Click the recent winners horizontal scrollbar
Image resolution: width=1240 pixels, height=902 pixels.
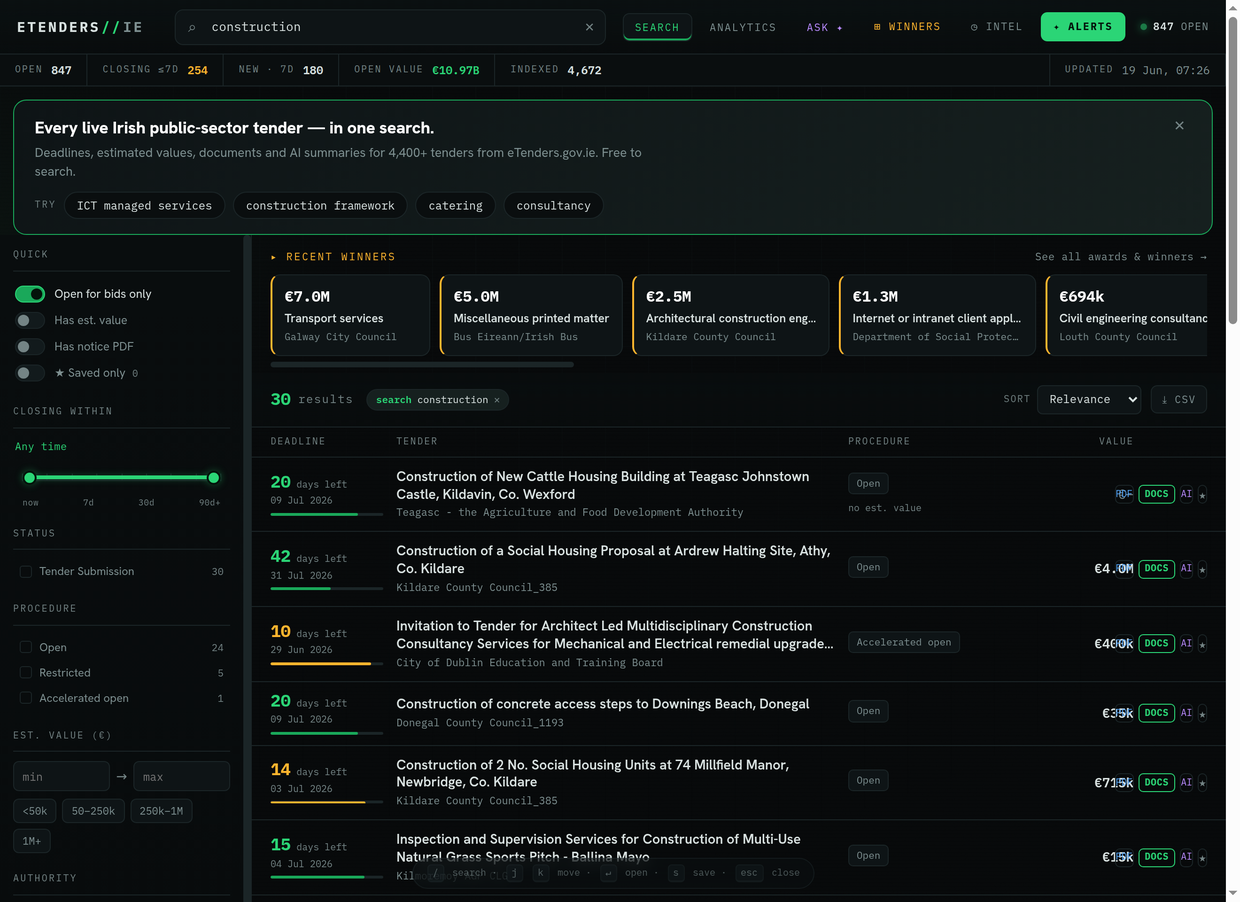tap(422, 365)
